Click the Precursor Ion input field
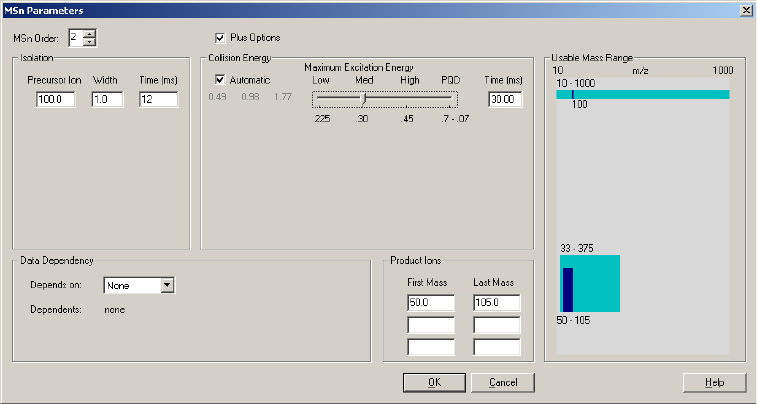The image size is (757, 404). 56,99
